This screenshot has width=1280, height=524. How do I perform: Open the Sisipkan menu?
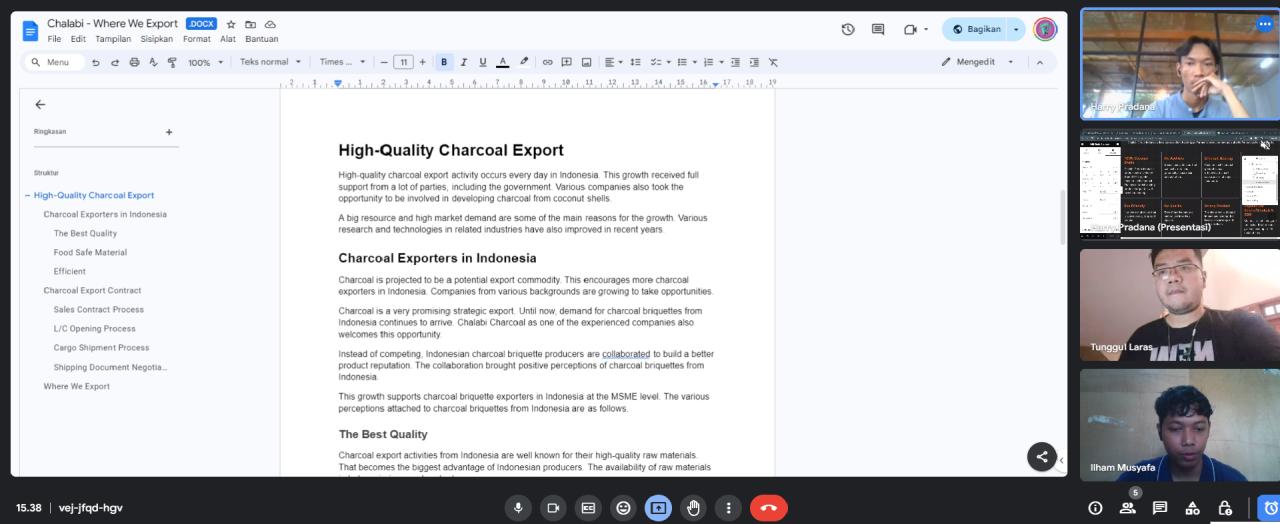point(156,39)
